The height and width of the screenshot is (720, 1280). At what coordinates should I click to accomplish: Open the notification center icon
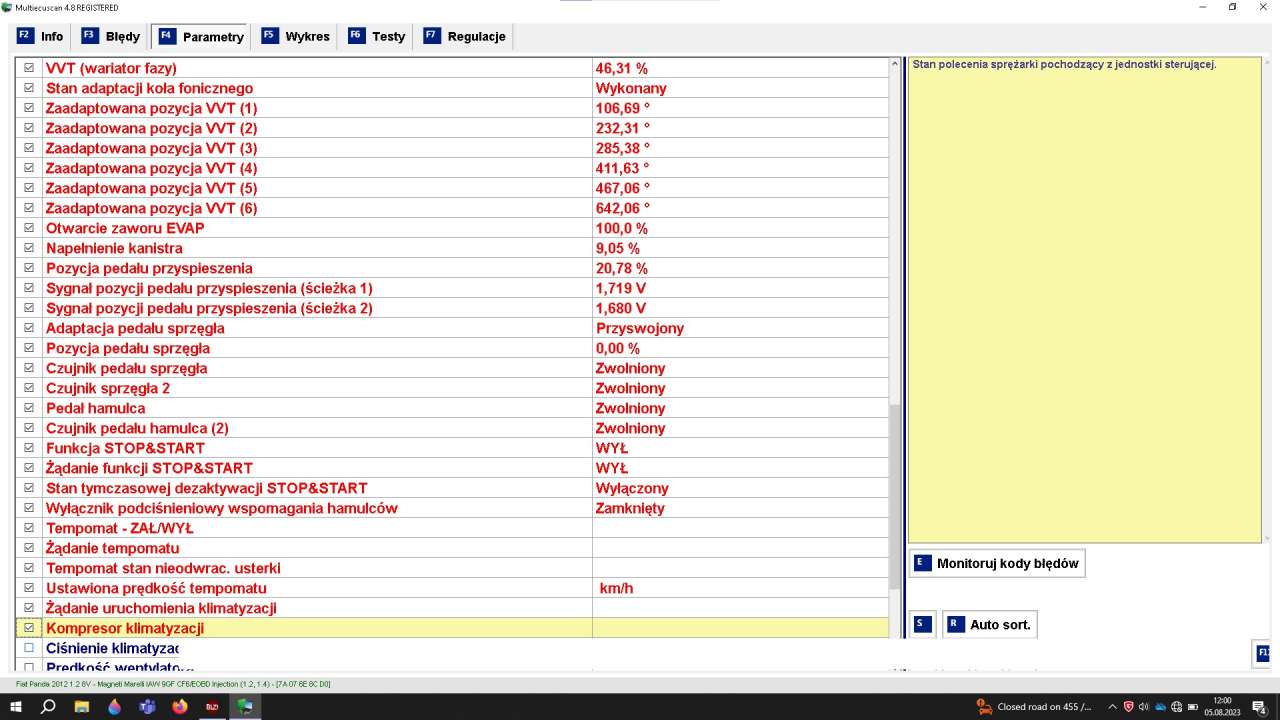[1259, 707]
